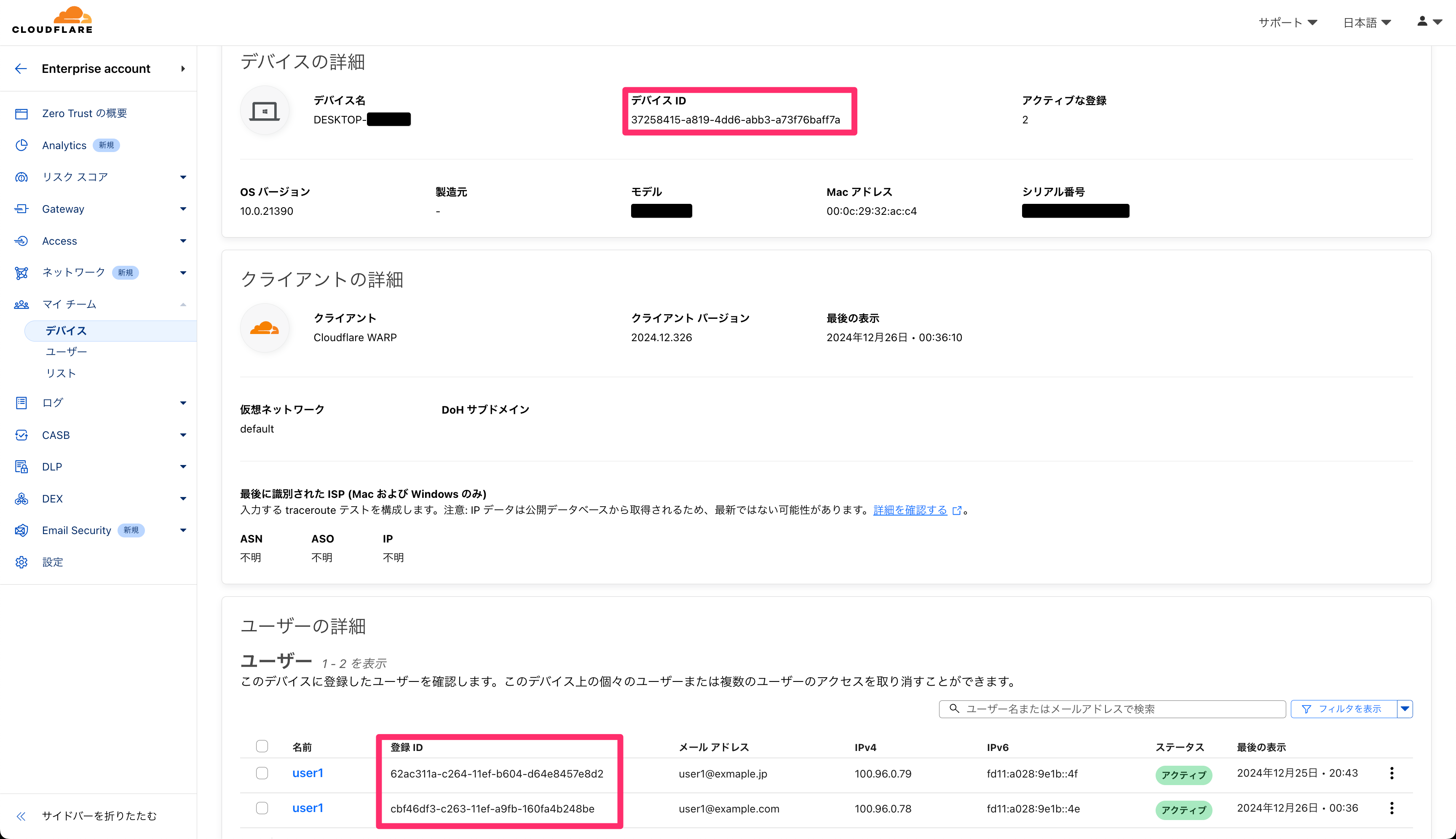The height and width of the screenshot is (839, 1456).
Task: Click the back arrow beside Enterprise account
Action: coord(21,69)
